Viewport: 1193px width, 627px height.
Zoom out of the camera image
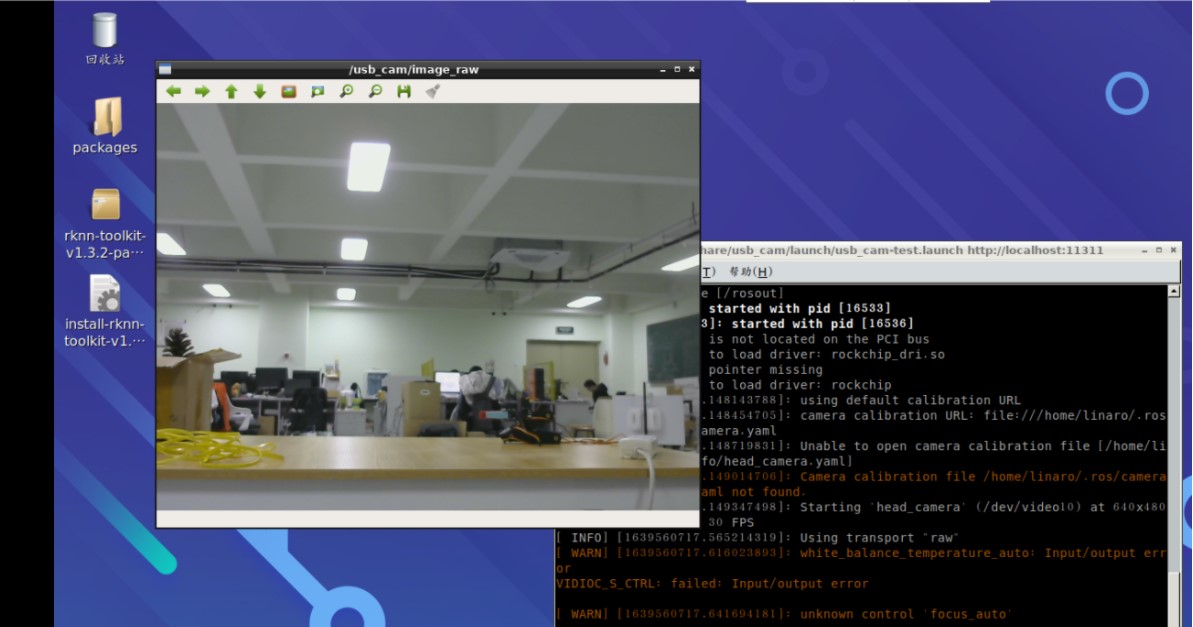pyautogui.click(x=375, y=91)
